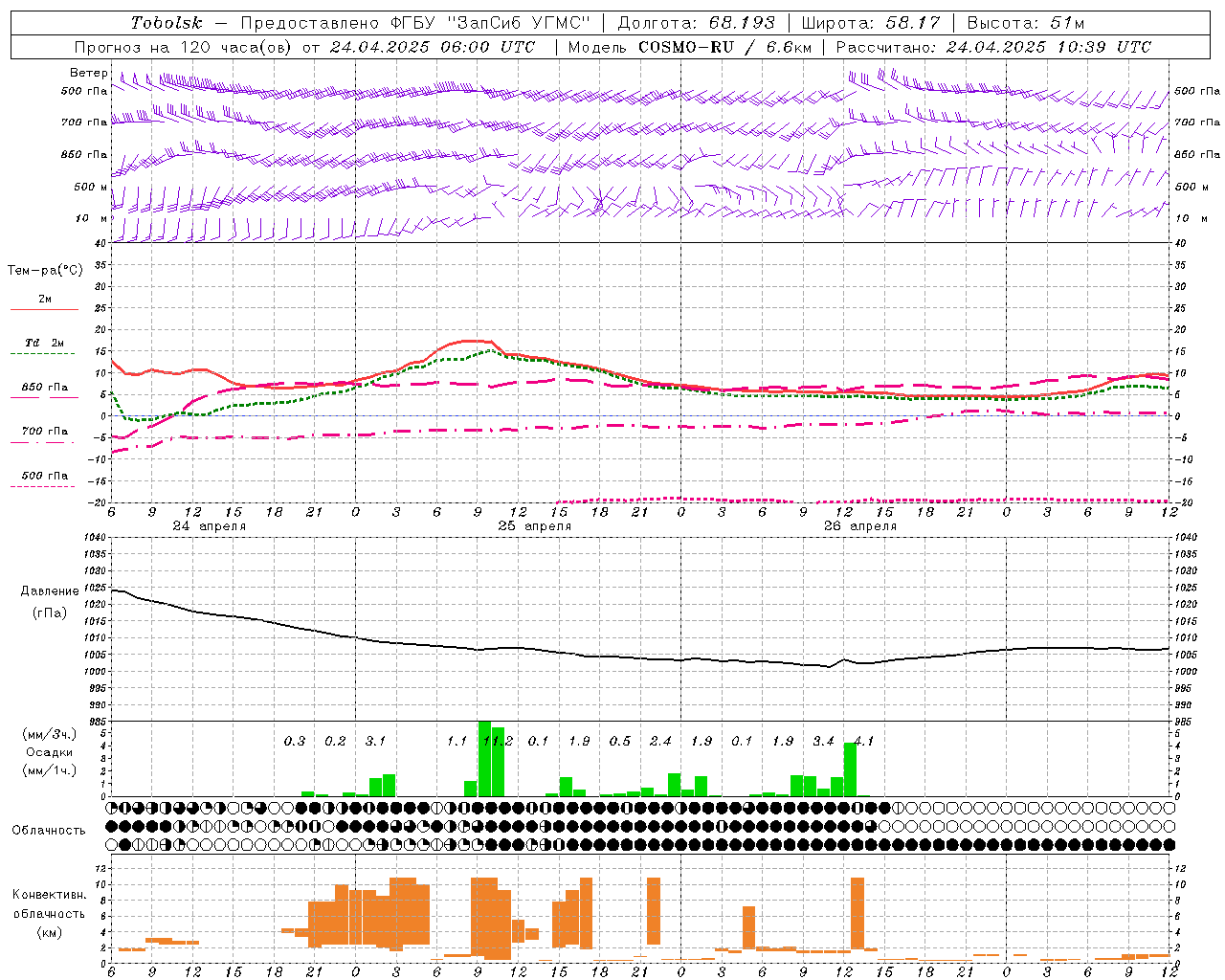Image resolution: width=1225 pixels, height=980 pixels.
Task: Click the 700 гПа temperature legend entry
Action: pos(45,431)
